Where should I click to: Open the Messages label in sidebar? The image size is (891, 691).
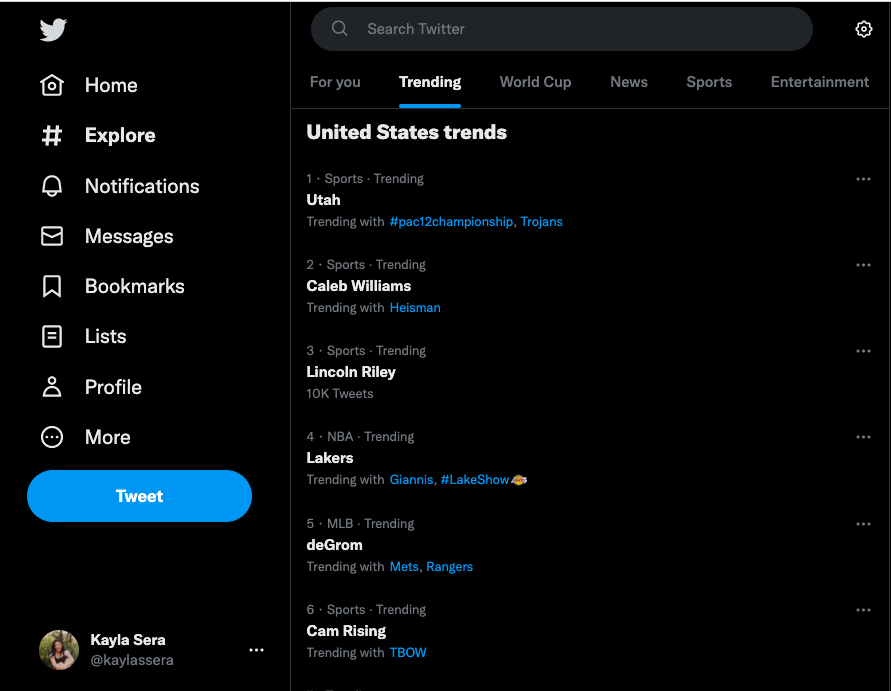(x=129, y=236)
